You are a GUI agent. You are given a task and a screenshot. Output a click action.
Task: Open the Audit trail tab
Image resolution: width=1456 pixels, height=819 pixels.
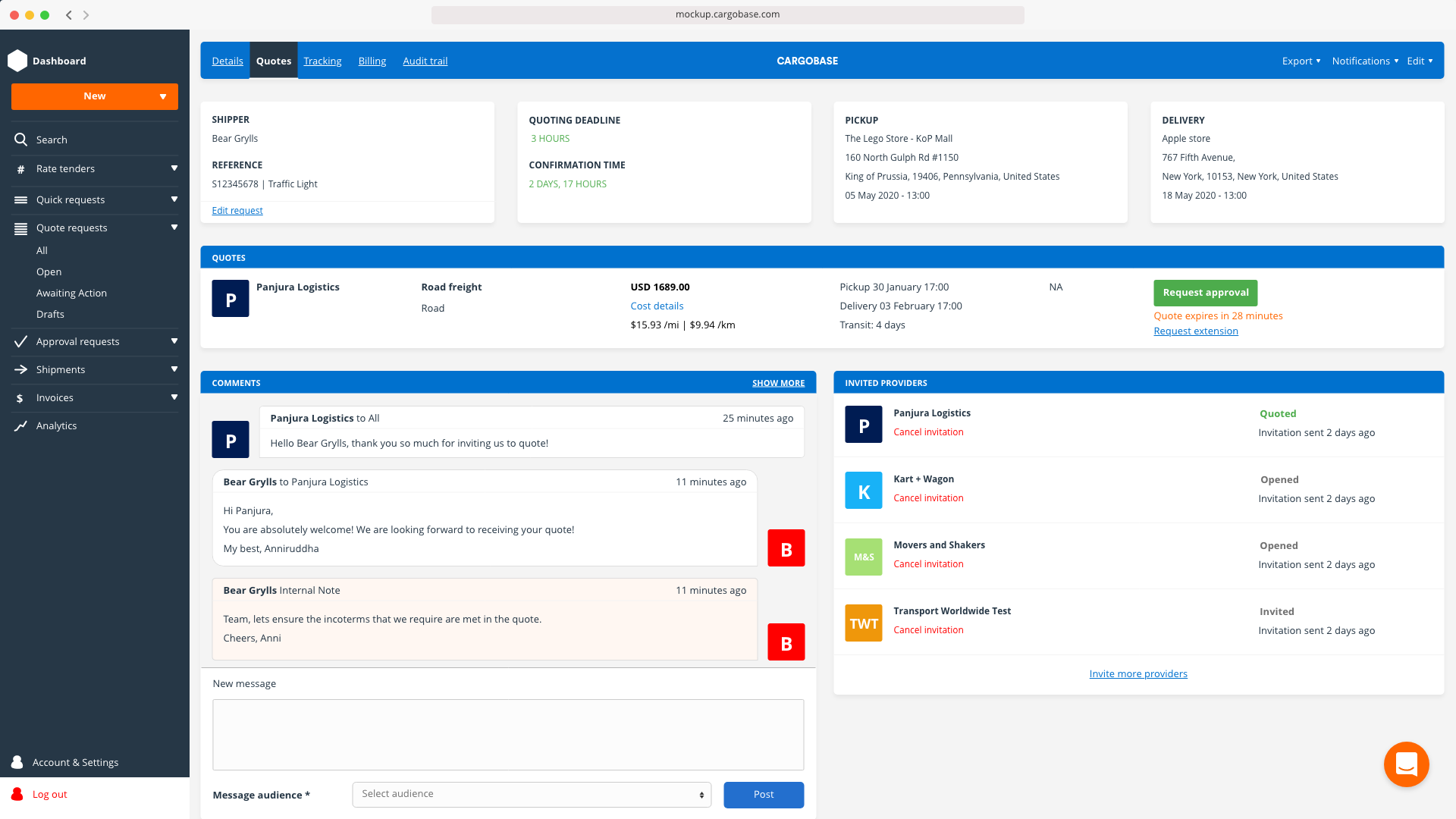pyautogui.click(x=425, y=61)
